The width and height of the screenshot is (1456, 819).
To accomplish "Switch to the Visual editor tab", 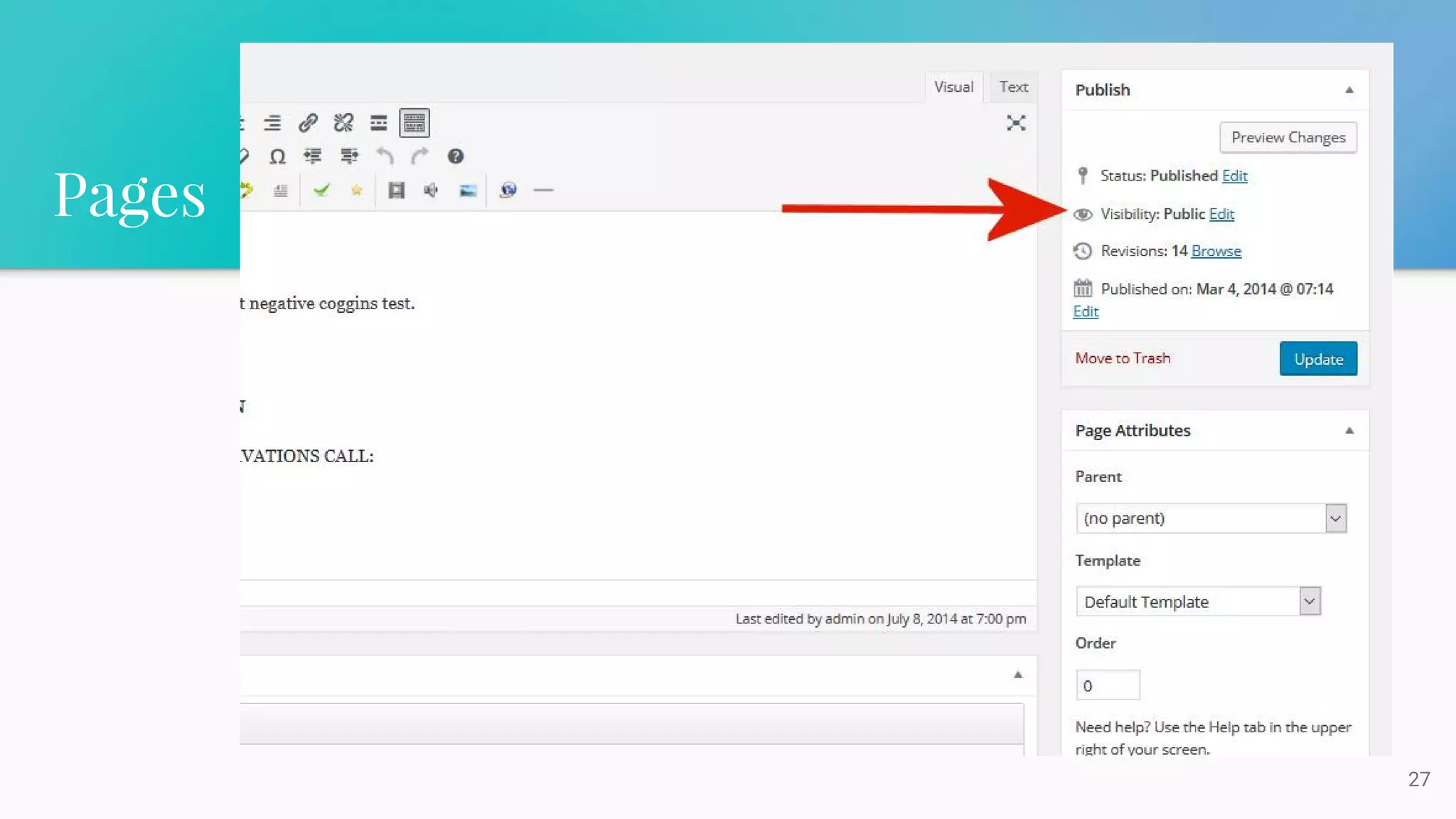I will tap(953, 87).
